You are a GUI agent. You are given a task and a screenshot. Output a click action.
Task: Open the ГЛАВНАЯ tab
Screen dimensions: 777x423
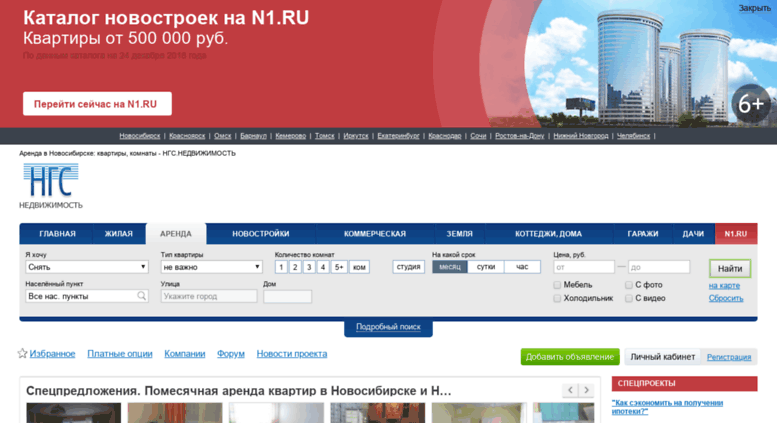[x=57, y=234]
